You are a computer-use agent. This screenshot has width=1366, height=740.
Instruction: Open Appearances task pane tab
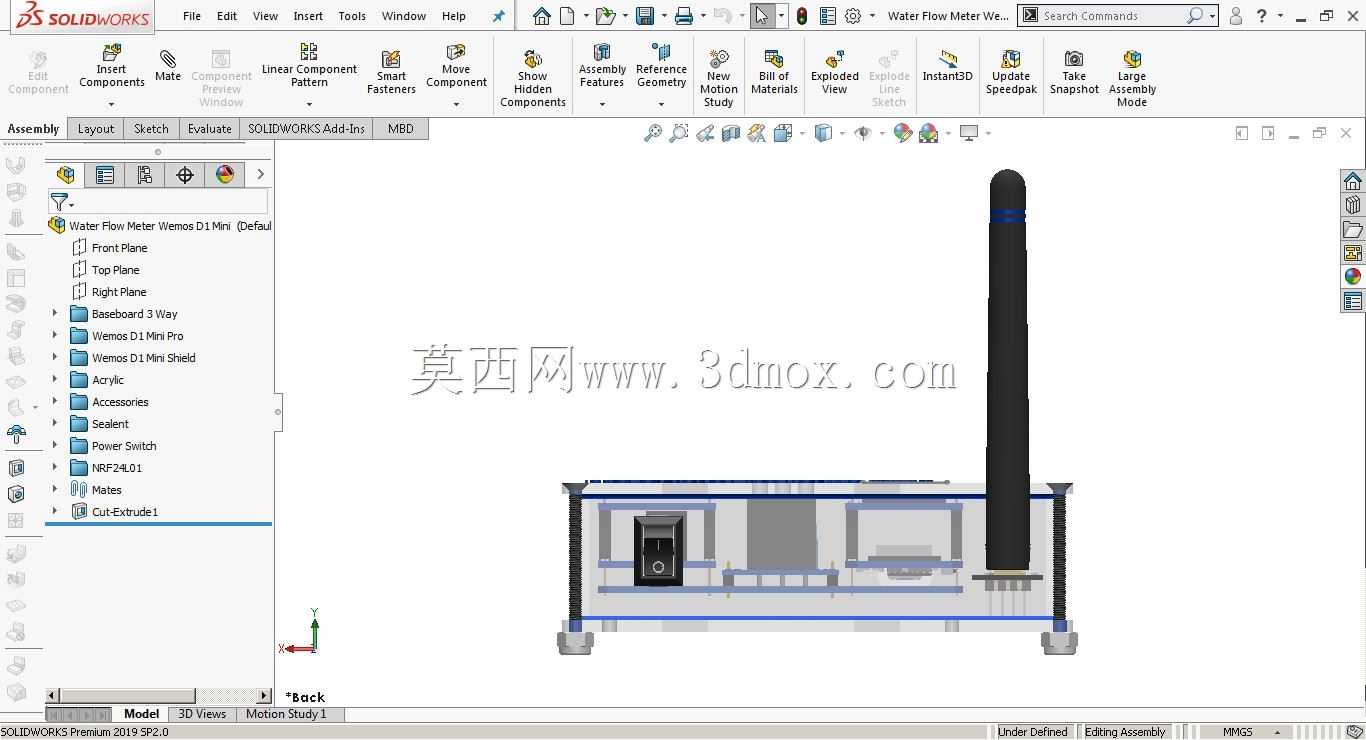[1353, 277]
